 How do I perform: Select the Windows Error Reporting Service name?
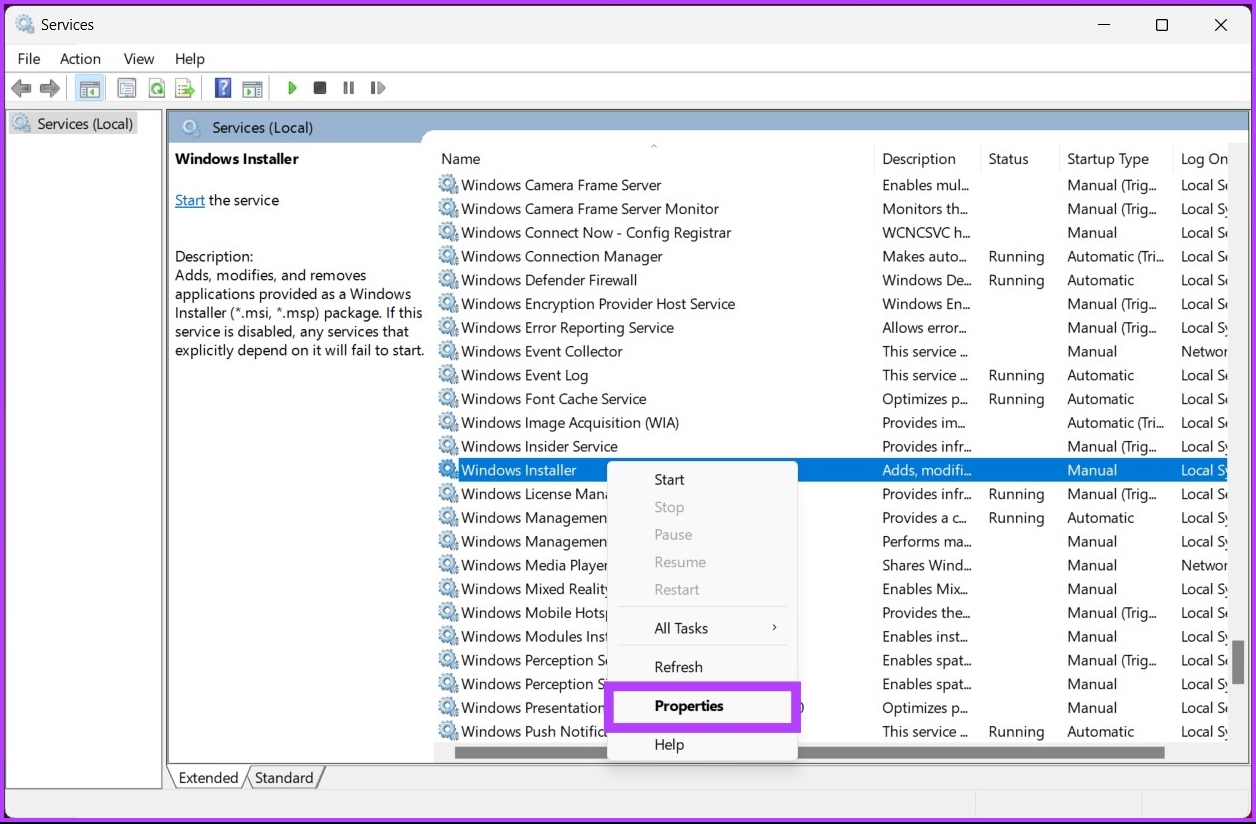point(567,327)
